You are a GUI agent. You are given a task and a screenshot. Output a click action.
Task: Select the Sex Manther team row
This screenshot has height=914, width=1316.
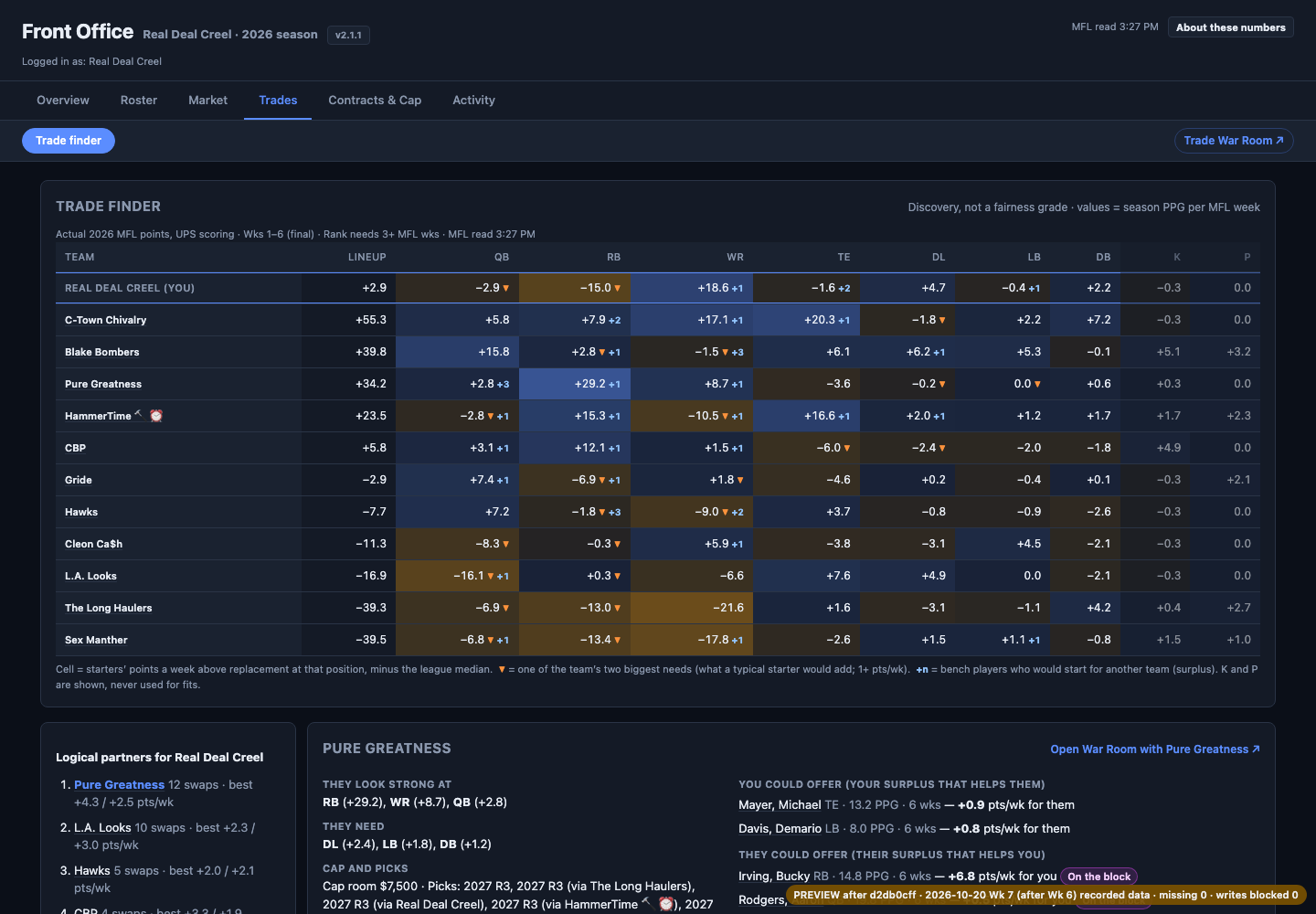click(658, 640)
